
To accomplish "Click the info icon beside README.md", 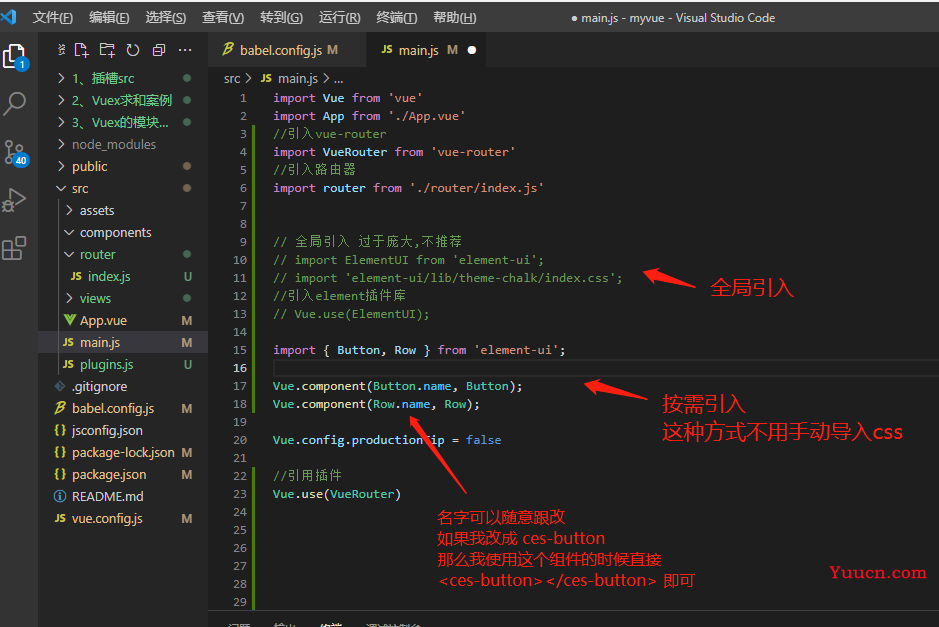I will click(x=60, y=496).
